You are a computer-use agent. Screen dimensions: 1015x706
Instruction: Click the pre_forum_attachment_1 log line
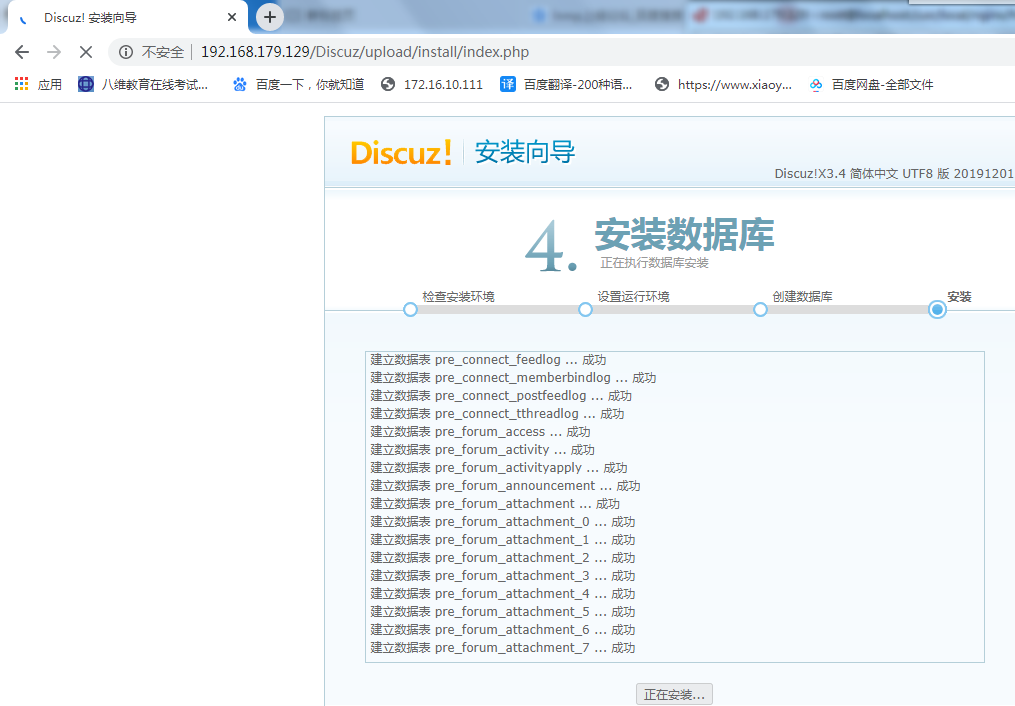[503, 540]
